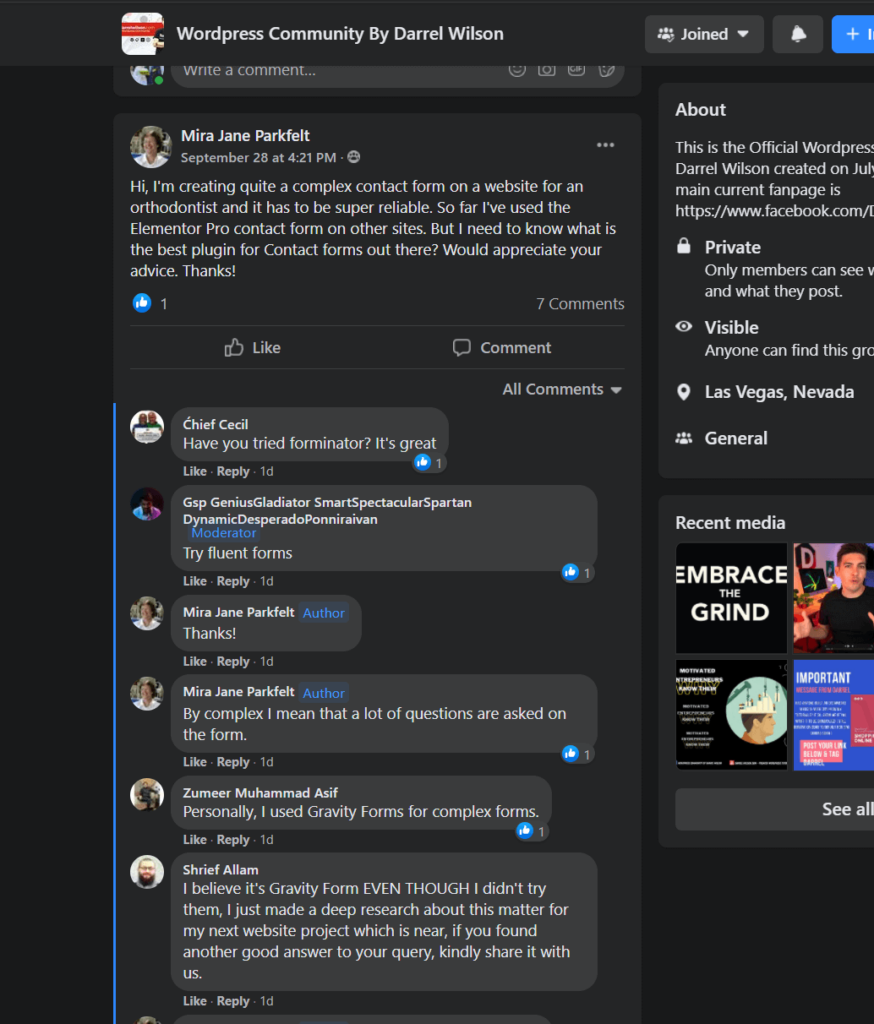Open the 7 Comments count link
The height and width of the screenshot is (1024, 874).
click(580, 304)
